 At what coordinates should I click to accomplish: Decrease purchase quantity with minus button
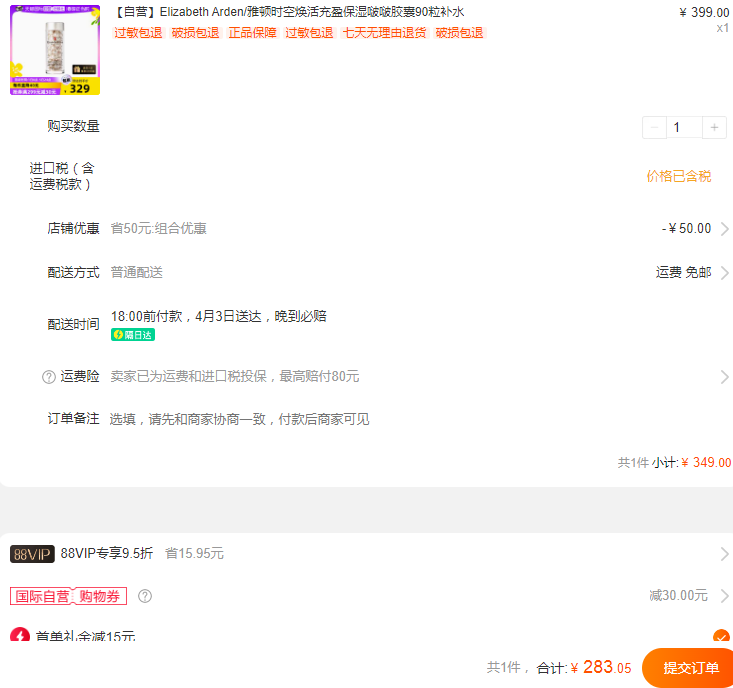654,127
